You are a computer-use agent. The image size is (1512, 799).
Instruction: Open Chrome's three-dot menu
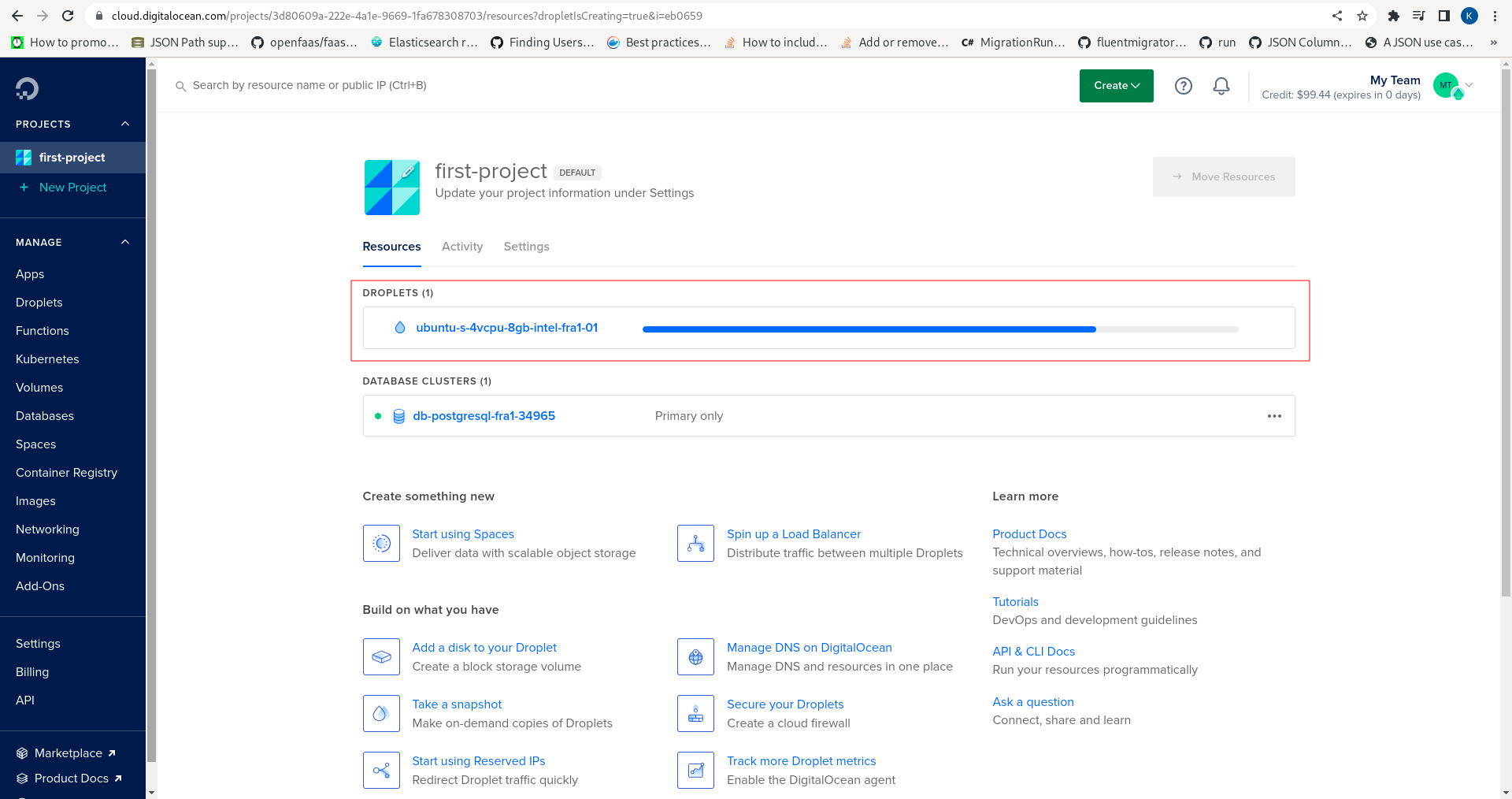click(1495, 16)
